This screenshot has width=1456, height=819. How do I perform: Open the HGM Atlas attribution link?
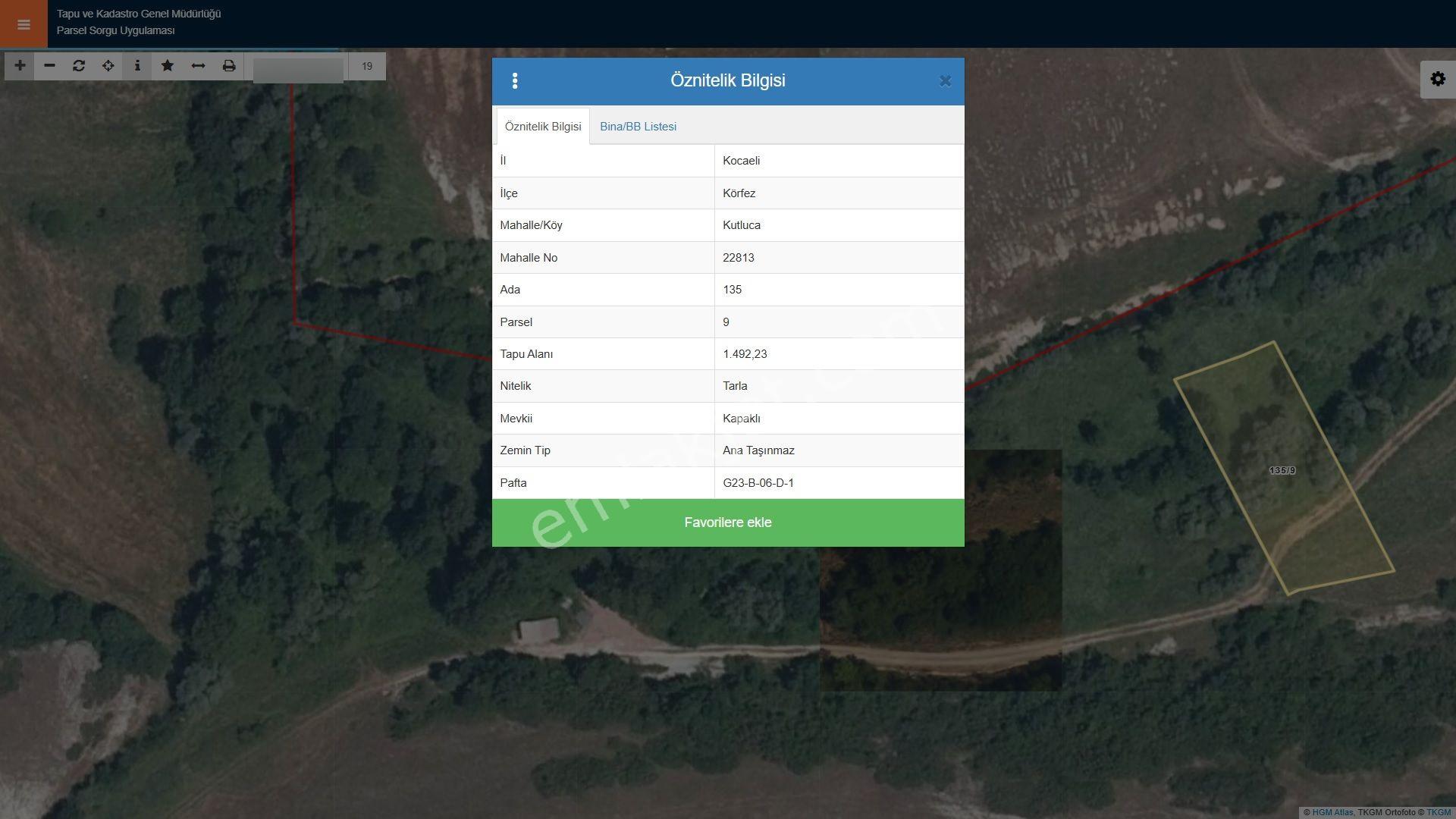[x=1332, y=812]
